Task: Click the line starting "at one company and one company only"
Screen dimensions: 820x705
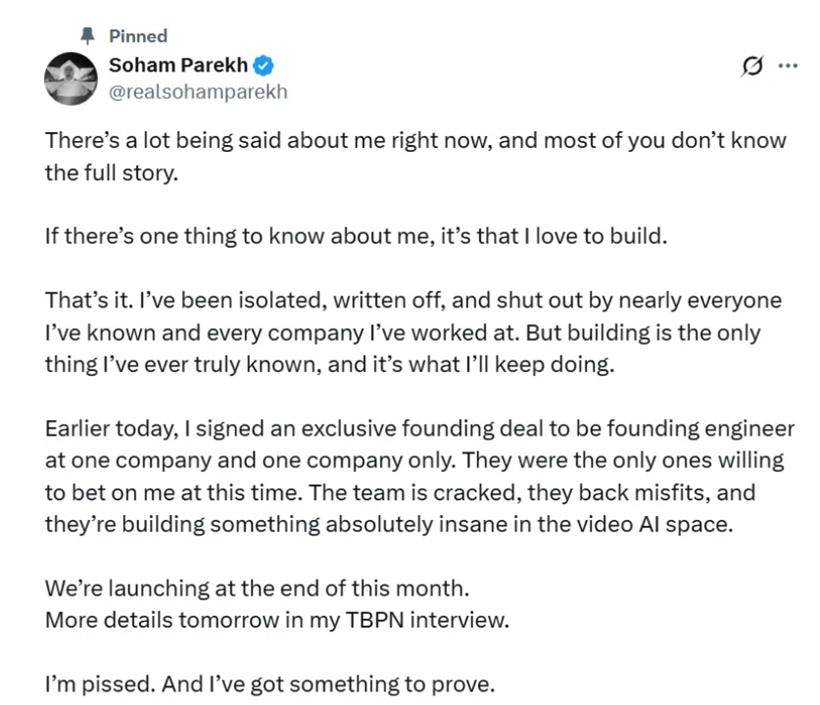Action: click(415, 461)
